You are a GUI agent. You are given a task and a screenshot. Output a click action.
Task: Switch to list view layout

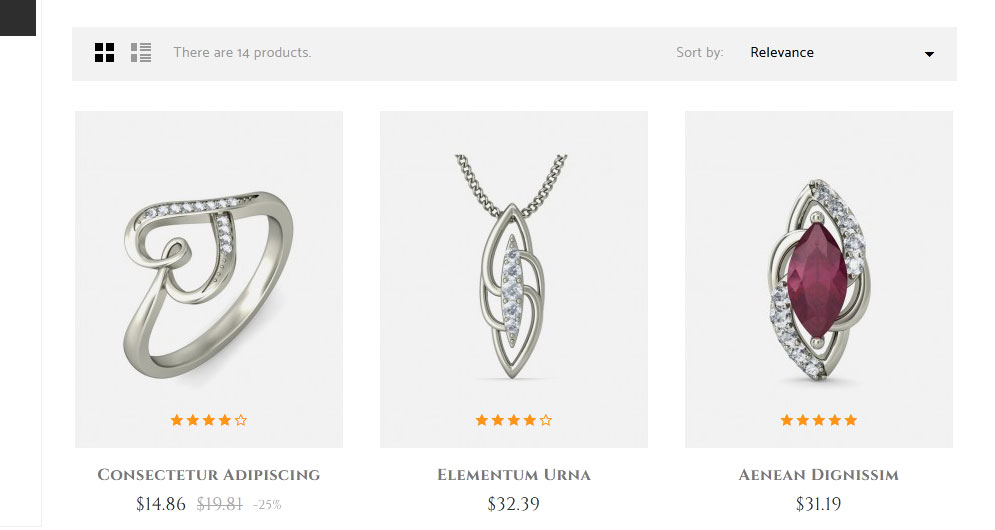click(141, 53)
